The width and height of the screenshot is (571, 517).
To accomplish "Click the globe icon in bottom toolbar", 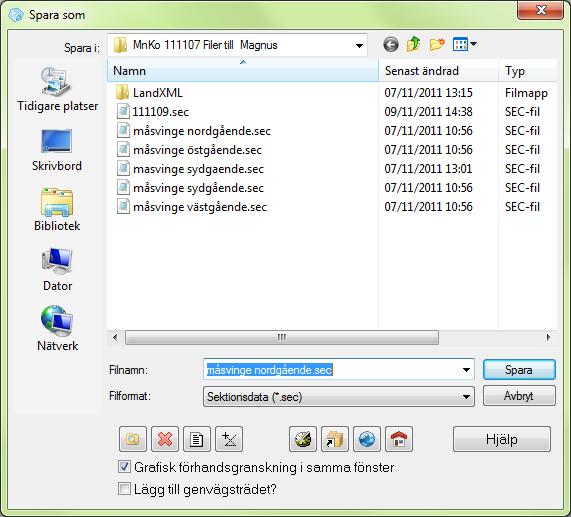I will 367,439.
